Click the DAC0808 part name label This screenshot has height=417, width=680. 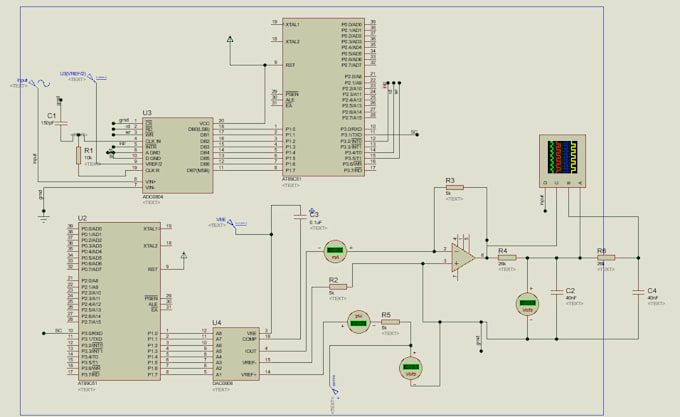[222, 384]
